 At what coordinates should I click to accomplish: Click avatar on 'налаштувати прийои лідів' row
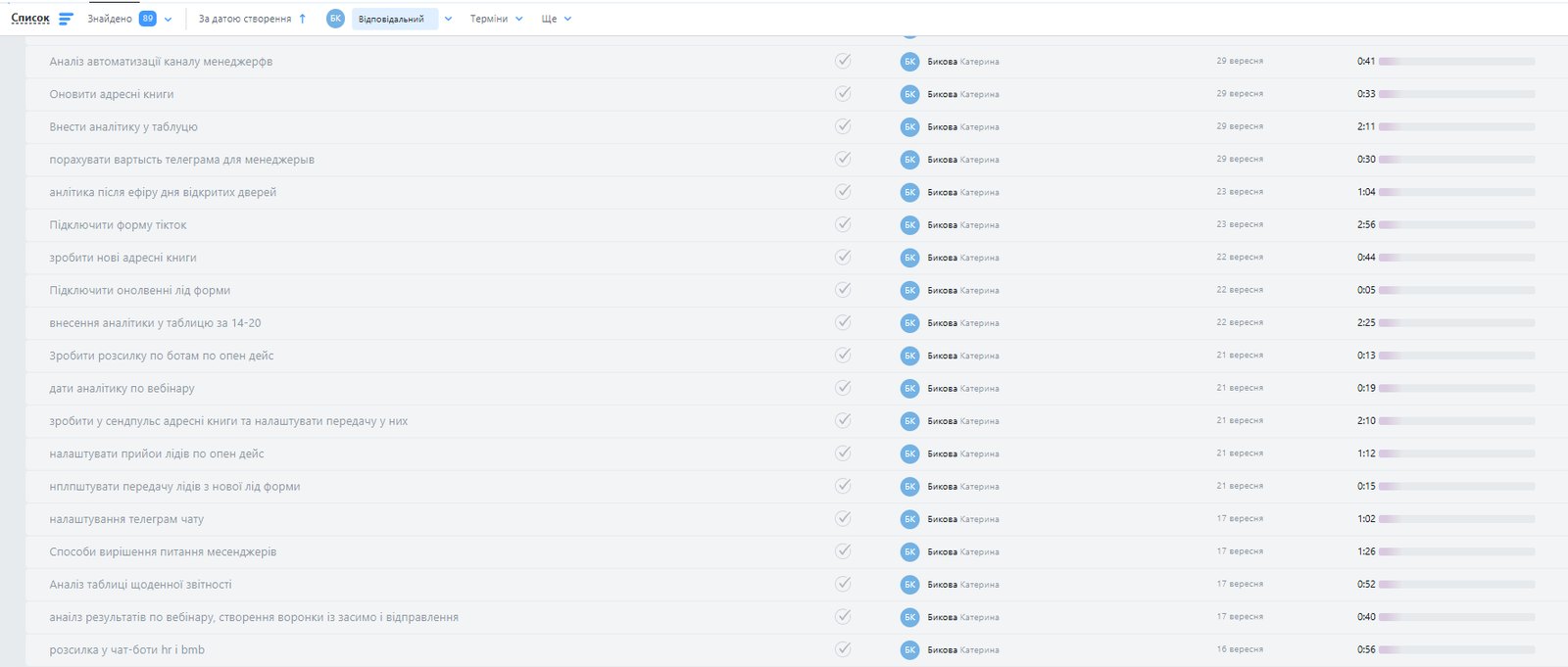tap(909, 453)
